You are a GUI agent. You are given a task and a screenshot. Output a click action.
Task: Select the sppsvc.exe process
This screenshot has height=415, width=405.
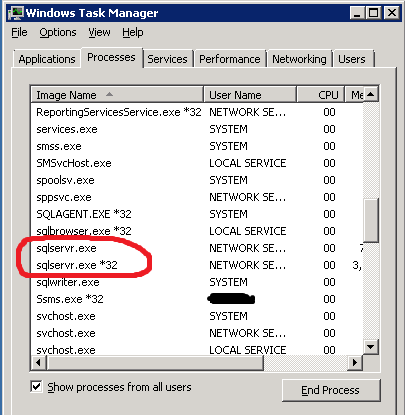point(197,197)
